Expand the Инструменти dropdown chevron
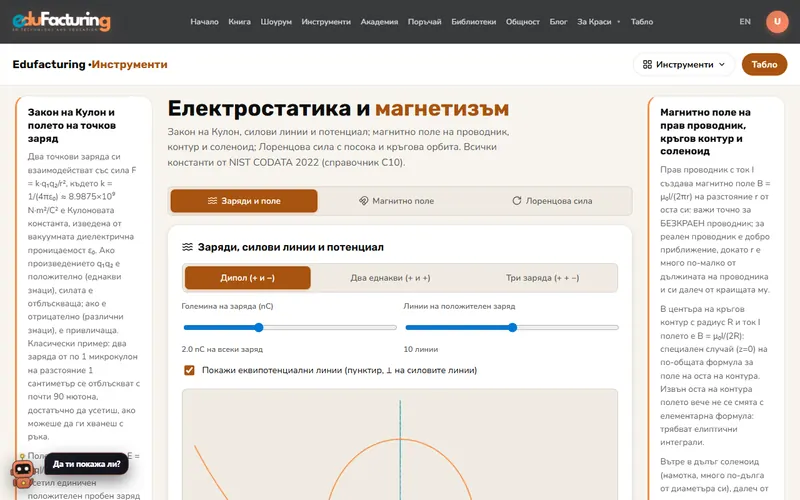The height and width of the screenshot is (500, 800). (x=721, y=64)
